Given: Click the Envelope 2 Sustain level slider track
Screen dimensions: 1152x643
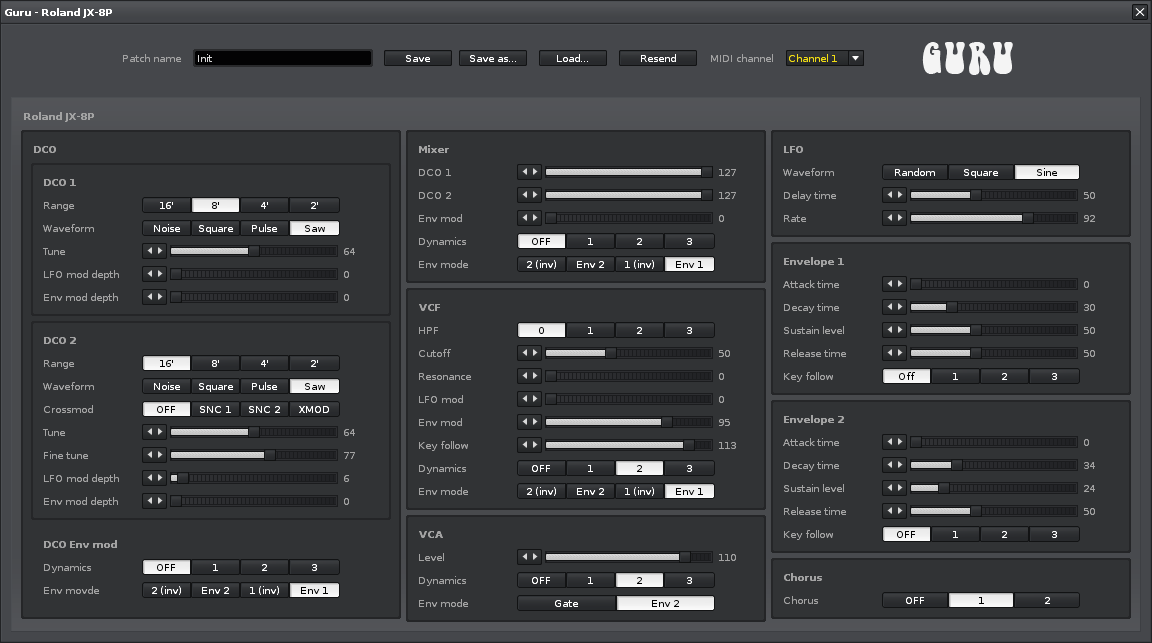Looking at the screenshot, I should coord(993,488).
